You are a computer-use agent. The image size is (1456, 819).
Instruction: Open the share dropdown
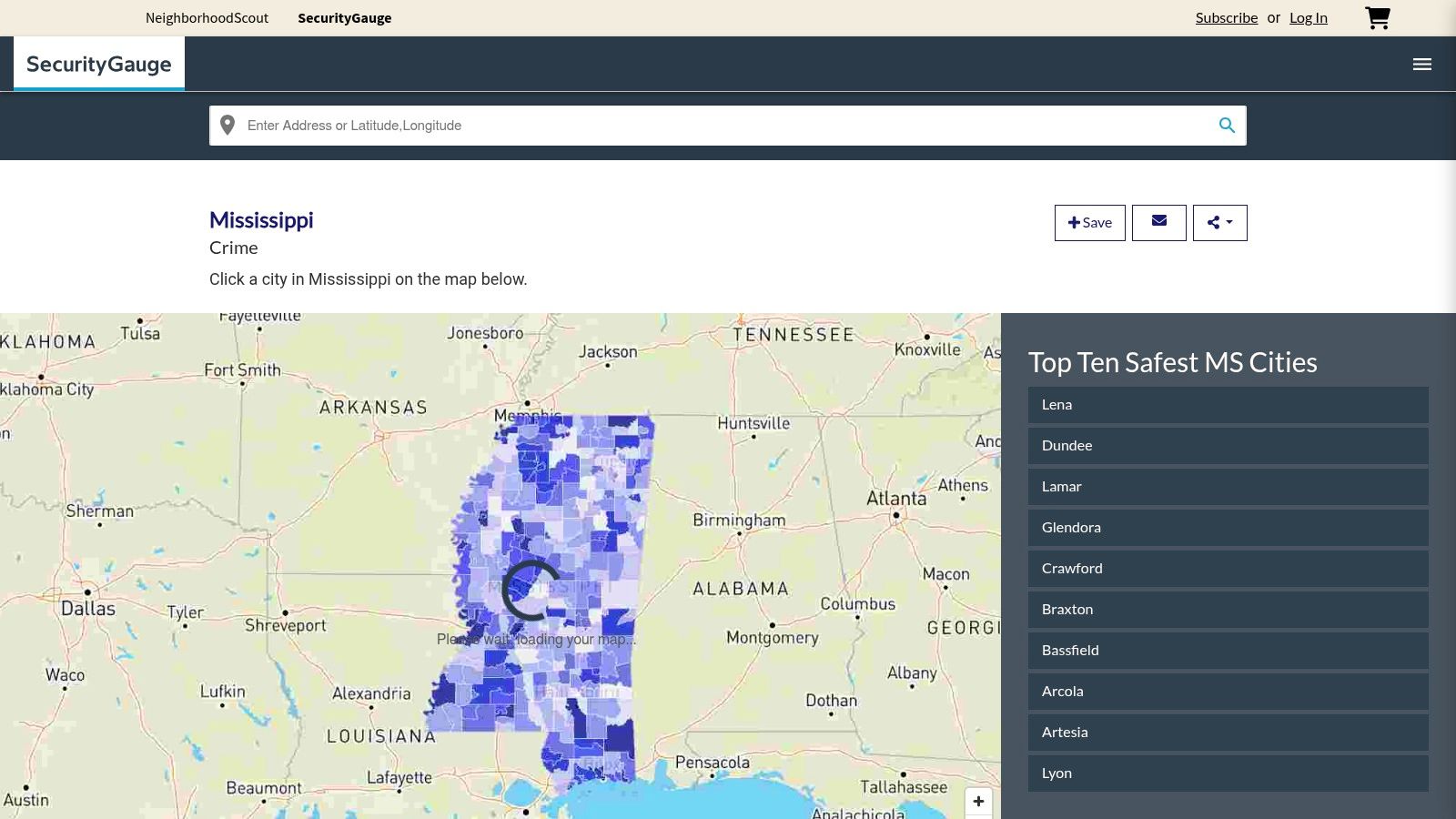click(x=1220, y=223)
